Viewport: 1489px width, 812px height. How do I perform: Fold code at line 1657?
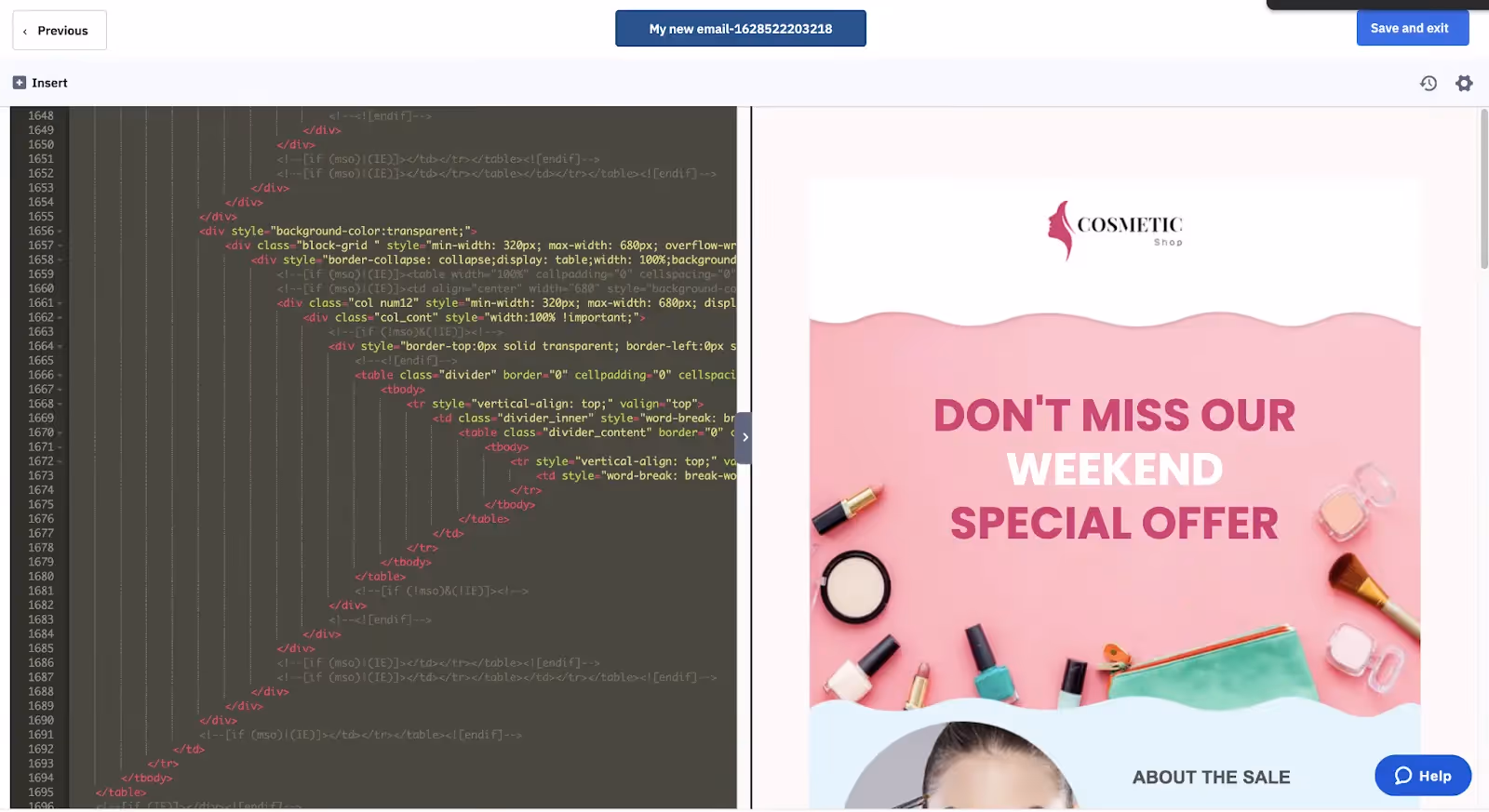tap(60, 246)
